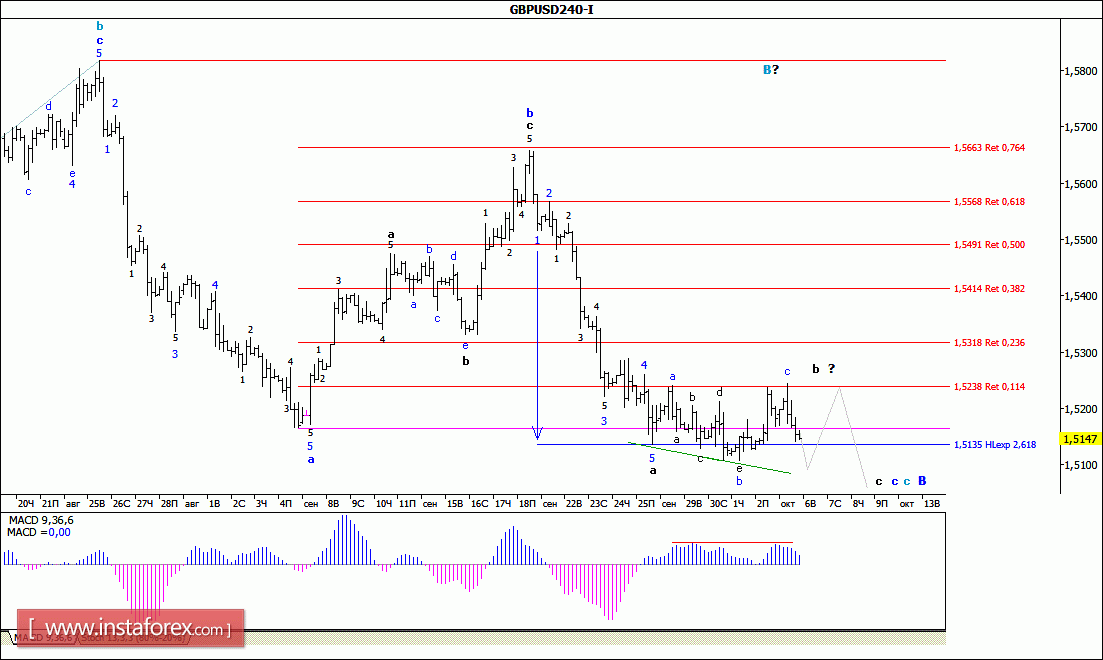Select the light-blue B? wave label

pyautogui.click(x=771, y=69)
